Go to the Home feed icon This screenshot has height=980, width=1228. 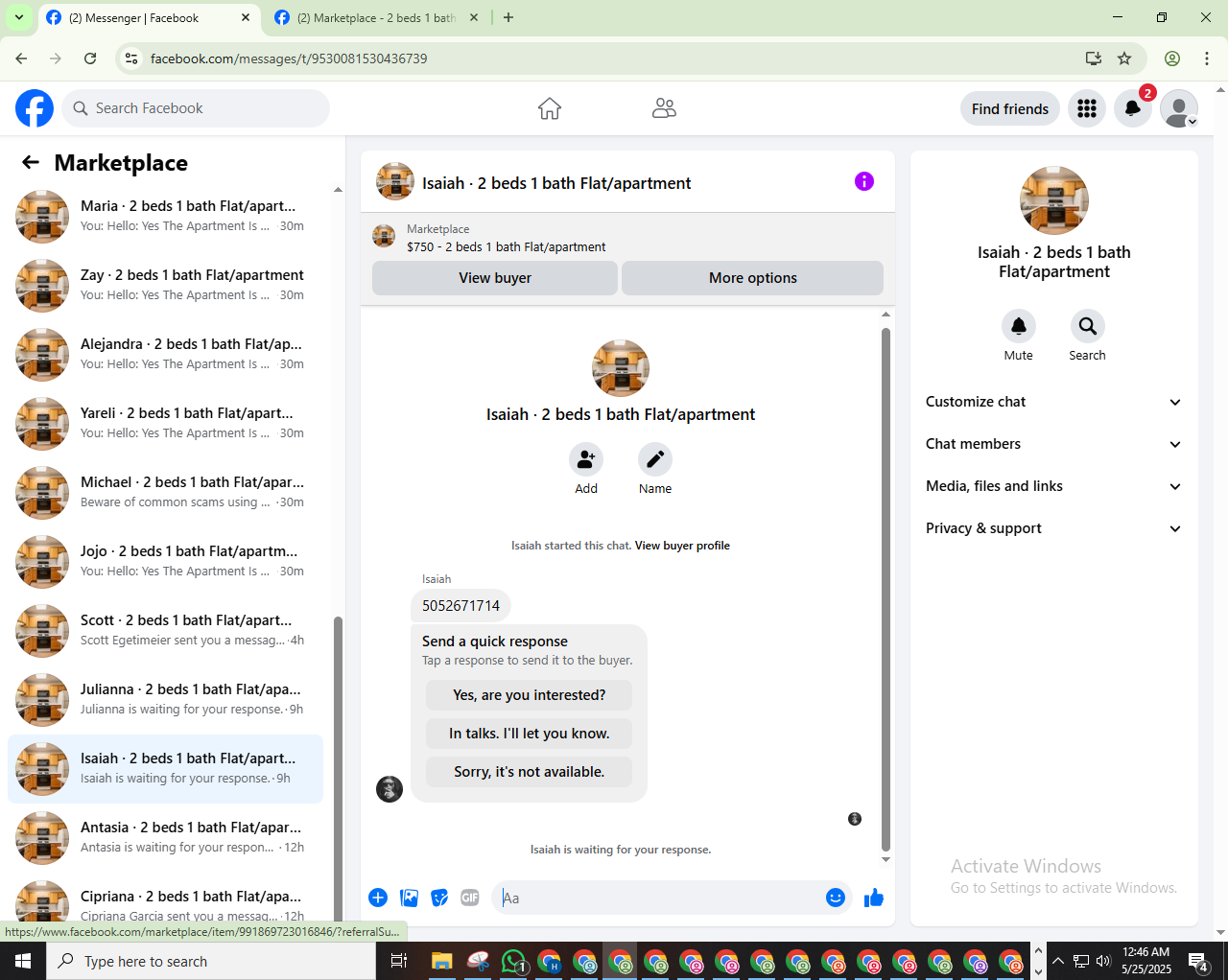(550, 108)
